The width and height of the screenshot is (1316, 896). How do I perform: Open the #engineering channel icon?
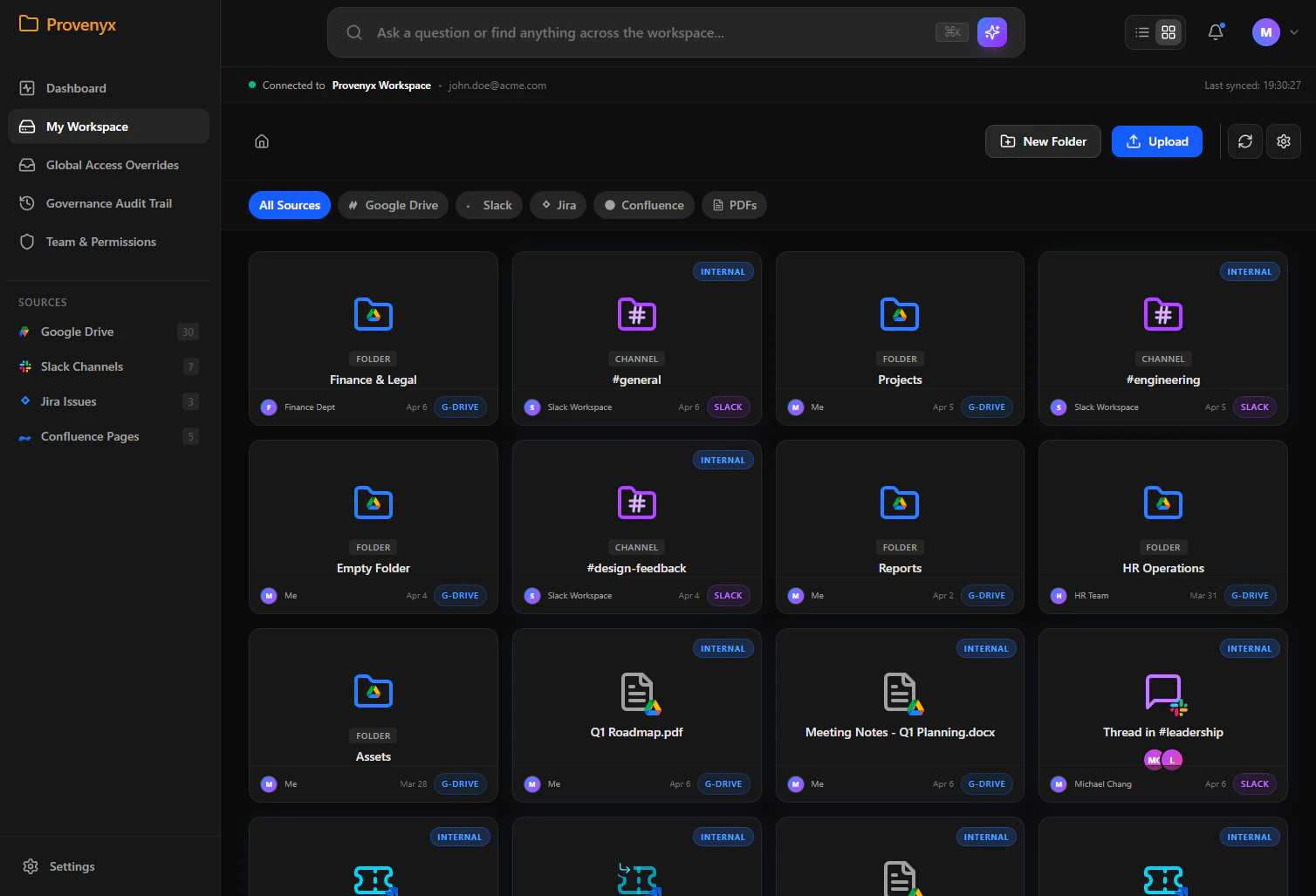(1163, 314)
